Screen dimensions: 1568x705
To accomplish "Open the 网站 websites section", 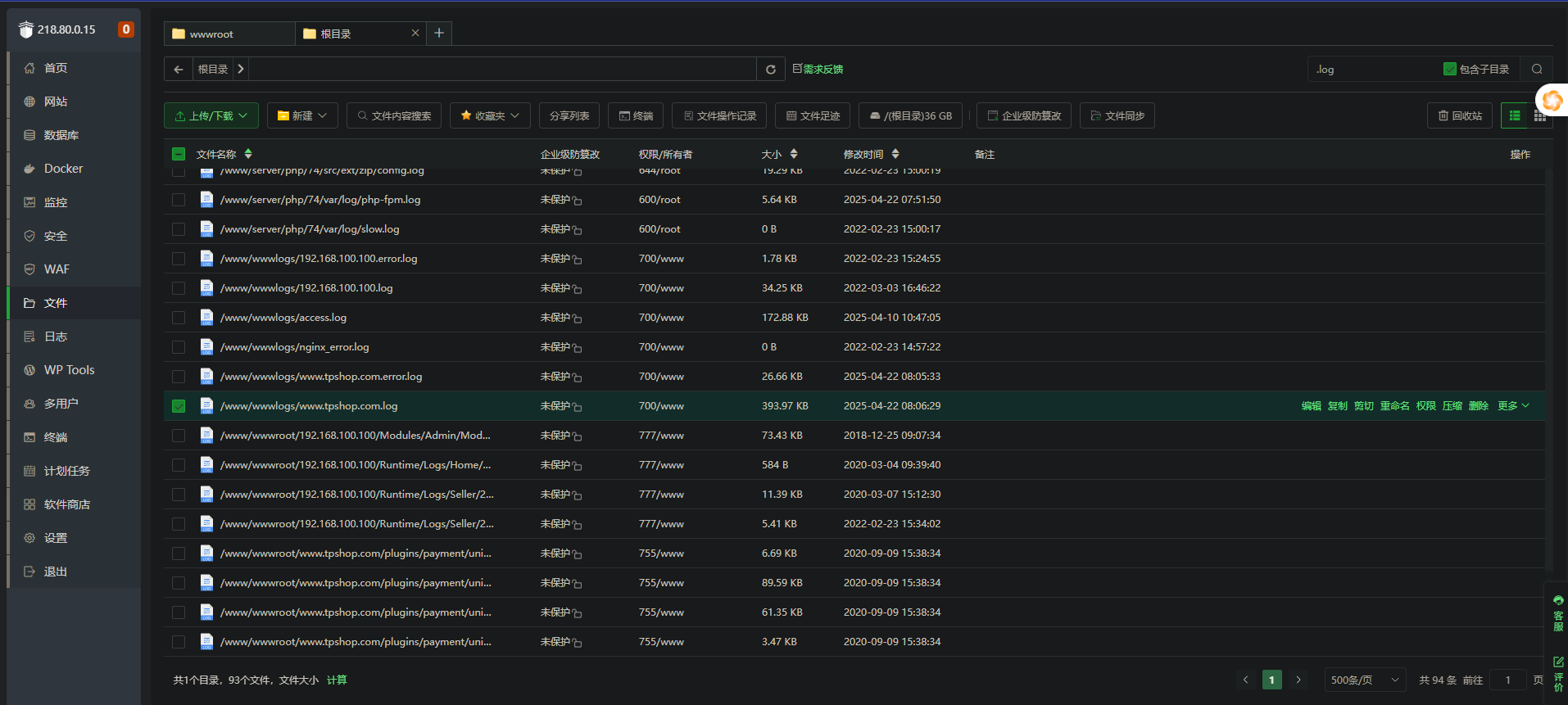I will click(x=56, y=102).
